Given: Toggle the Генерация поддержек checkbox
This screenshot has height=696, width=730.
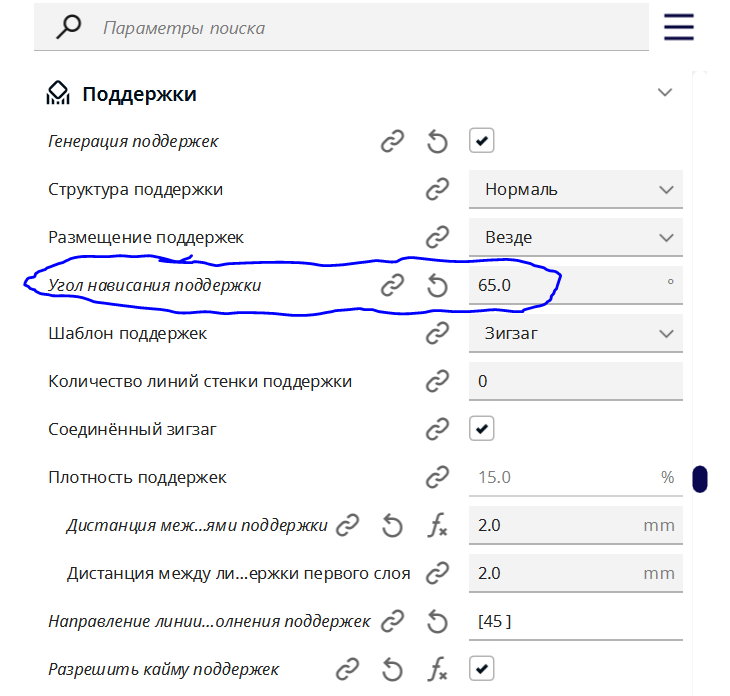Looking at the screenshot, I should pyautogui.click(x=482, y=142).
